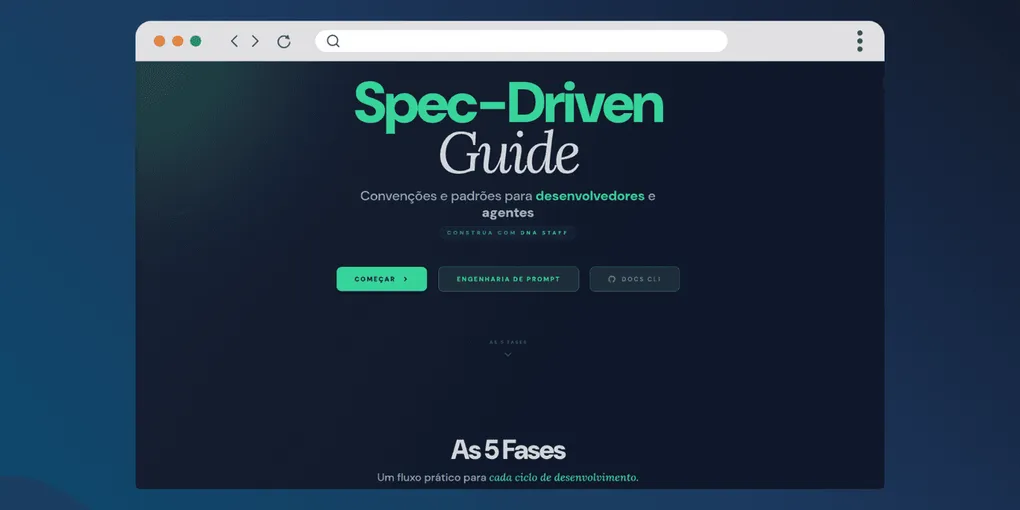The width and height of the screenshot is (1020, 510).
Task: Click the search magnifier icon in address bar
Action: pos(333,41)
